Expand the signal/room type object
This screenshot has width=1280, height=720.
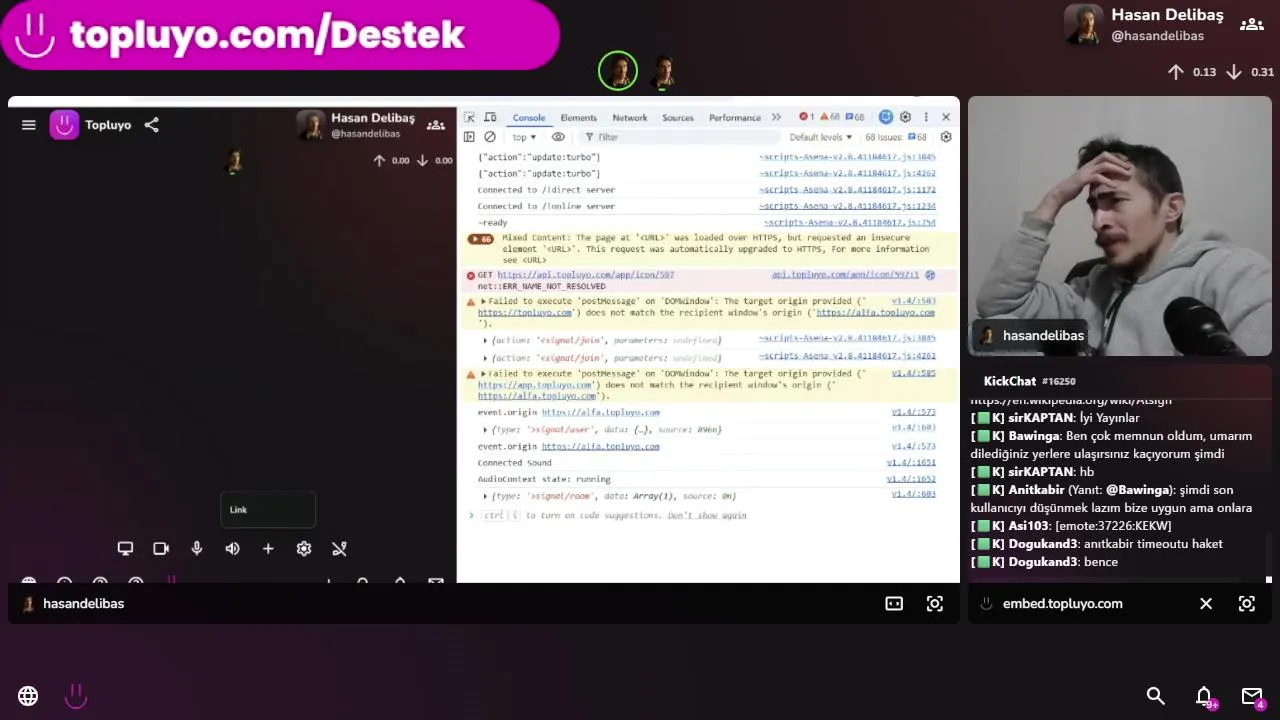click(486, 496)
